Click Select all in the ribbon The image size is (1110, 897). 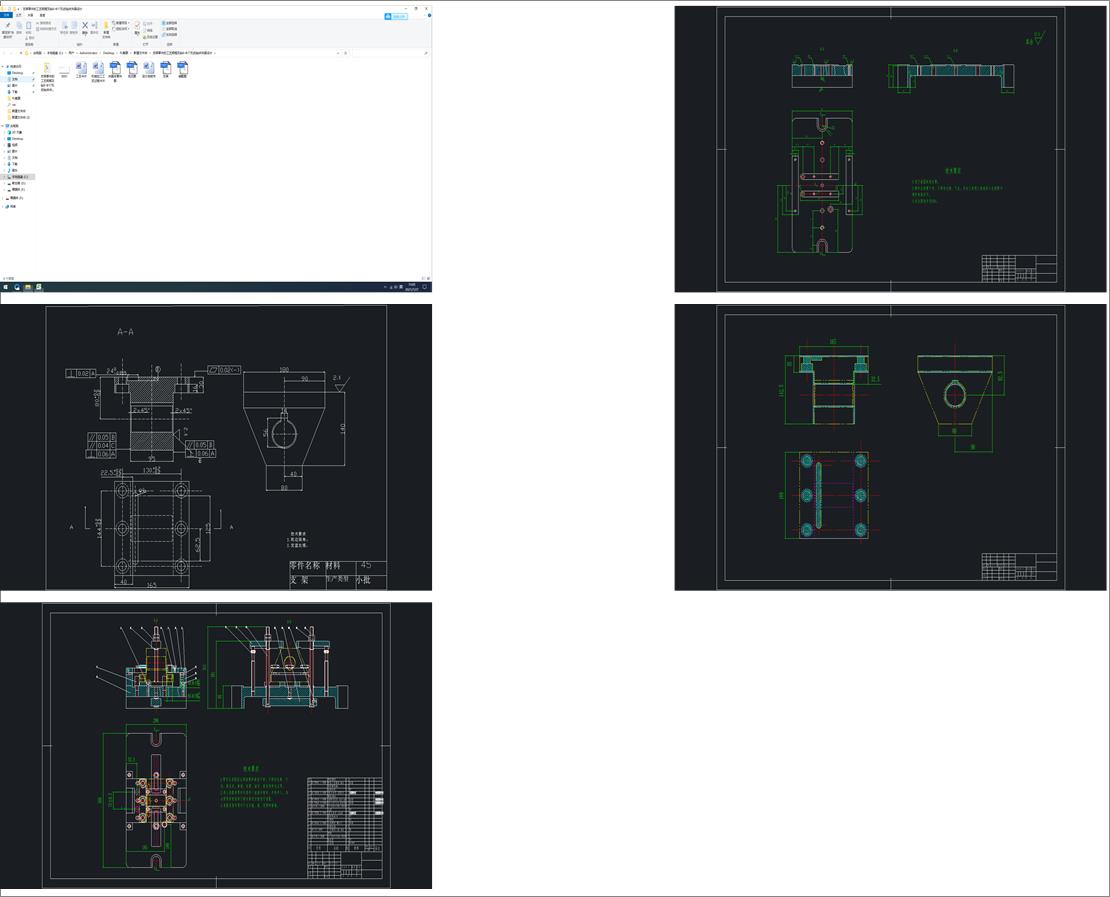click(169, 23)
